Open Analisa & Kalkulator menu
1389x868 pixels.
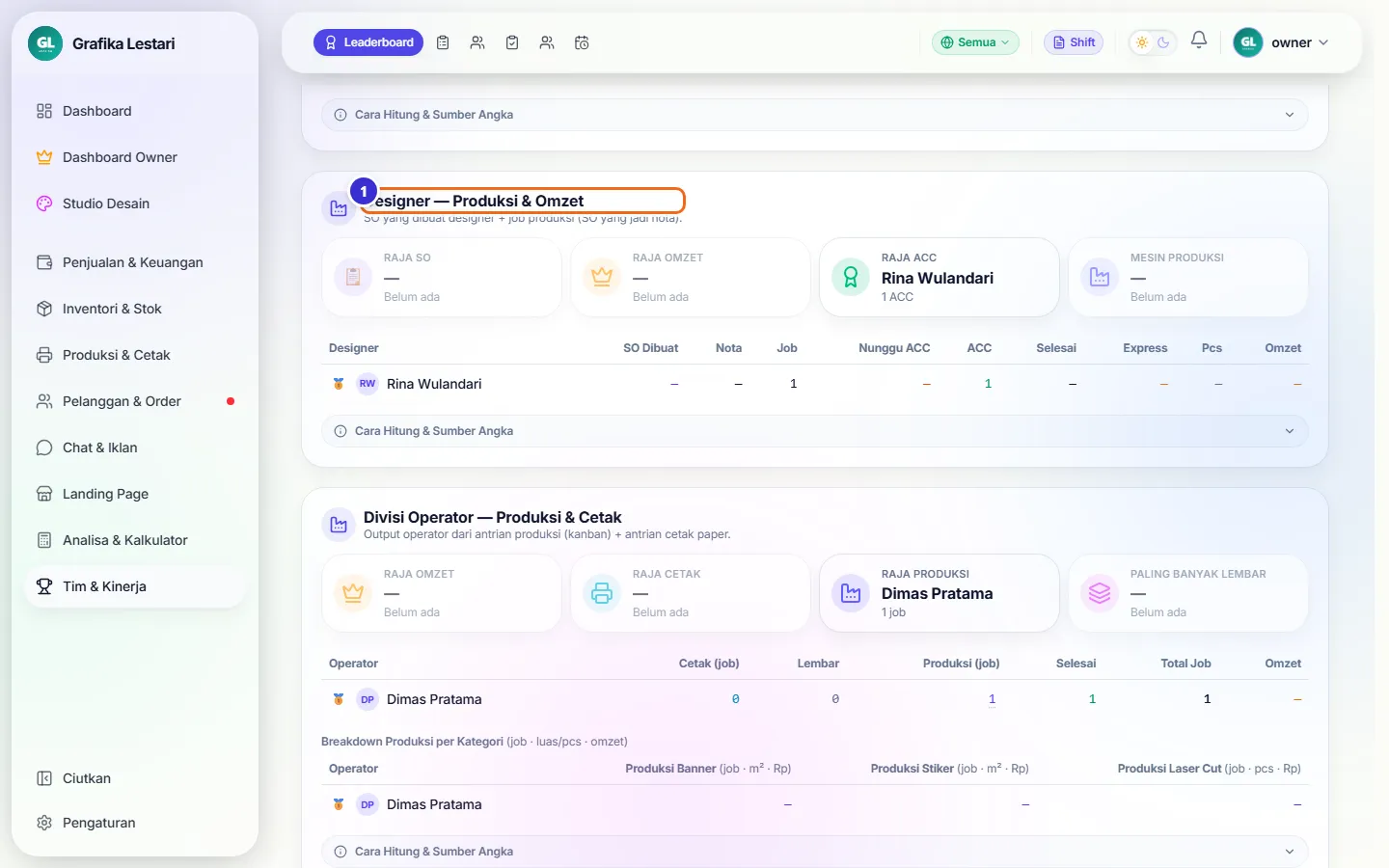[135, 540]
